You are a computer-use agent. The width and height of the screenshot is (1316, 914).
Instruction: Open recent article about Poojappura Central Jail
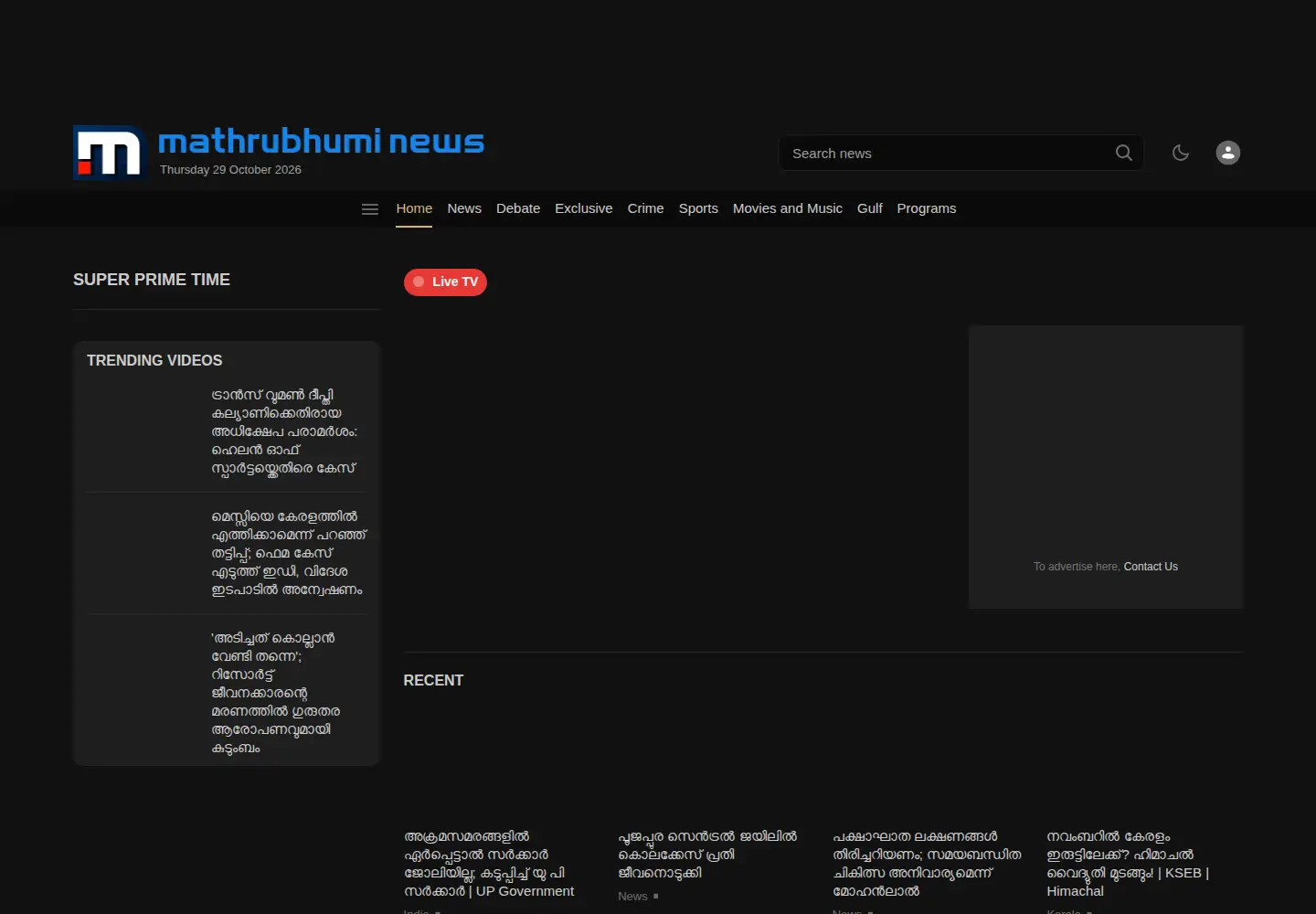coord(707,855)
